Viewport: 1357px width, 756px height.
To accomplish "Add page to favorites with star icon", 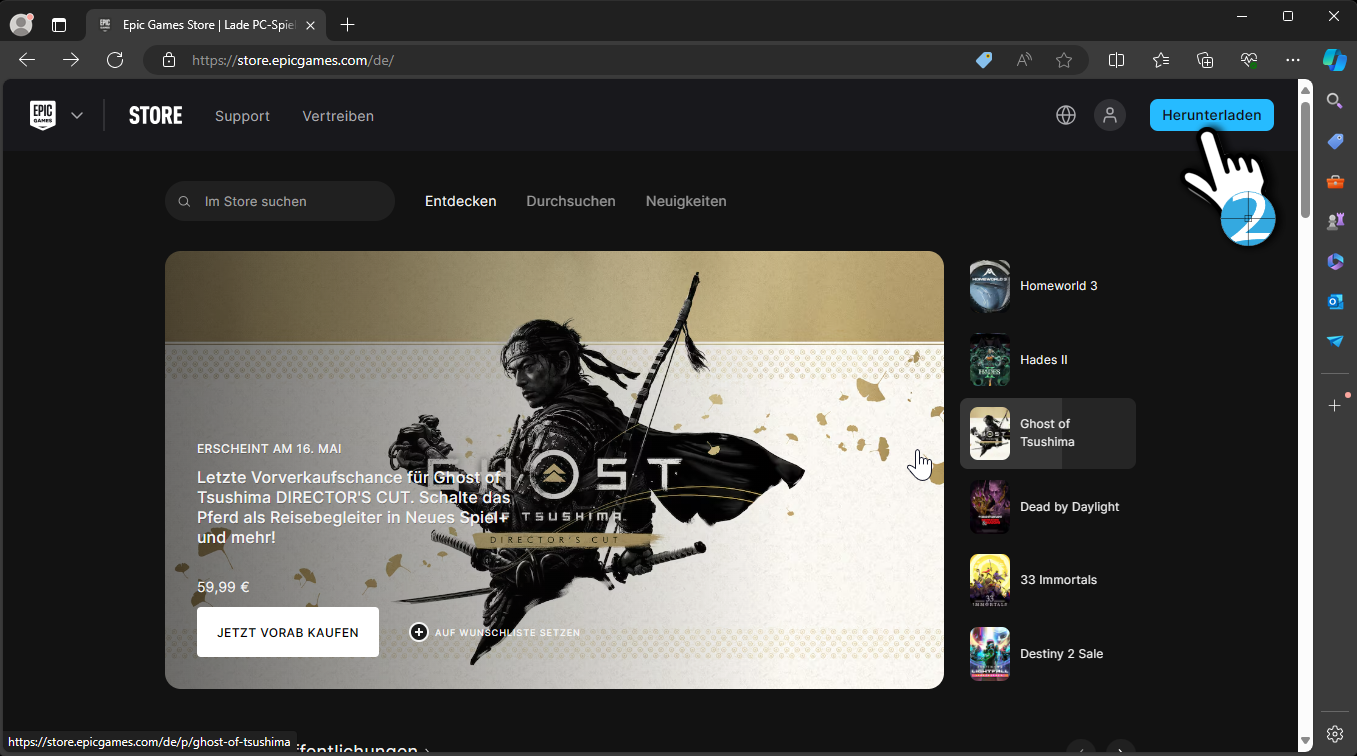I will point(1064,60).
